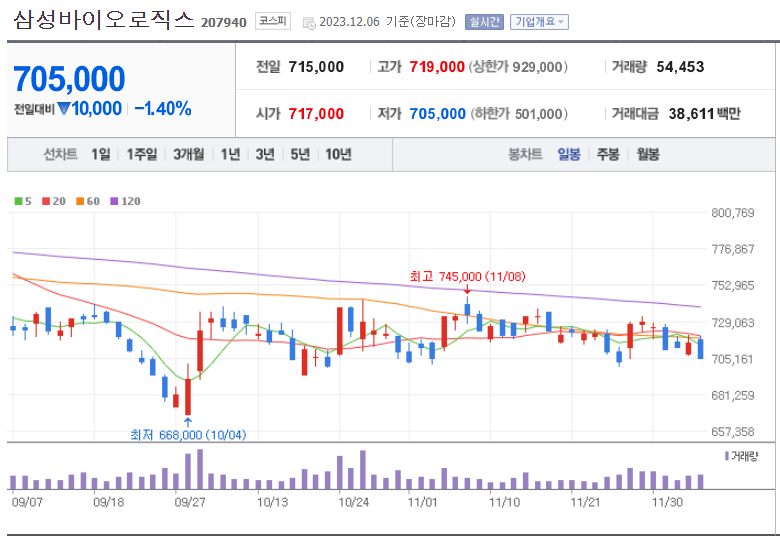Click the purple 120-day moving average swatch
The width and height of the screenshot is (780, 536).
coord(114,201)
